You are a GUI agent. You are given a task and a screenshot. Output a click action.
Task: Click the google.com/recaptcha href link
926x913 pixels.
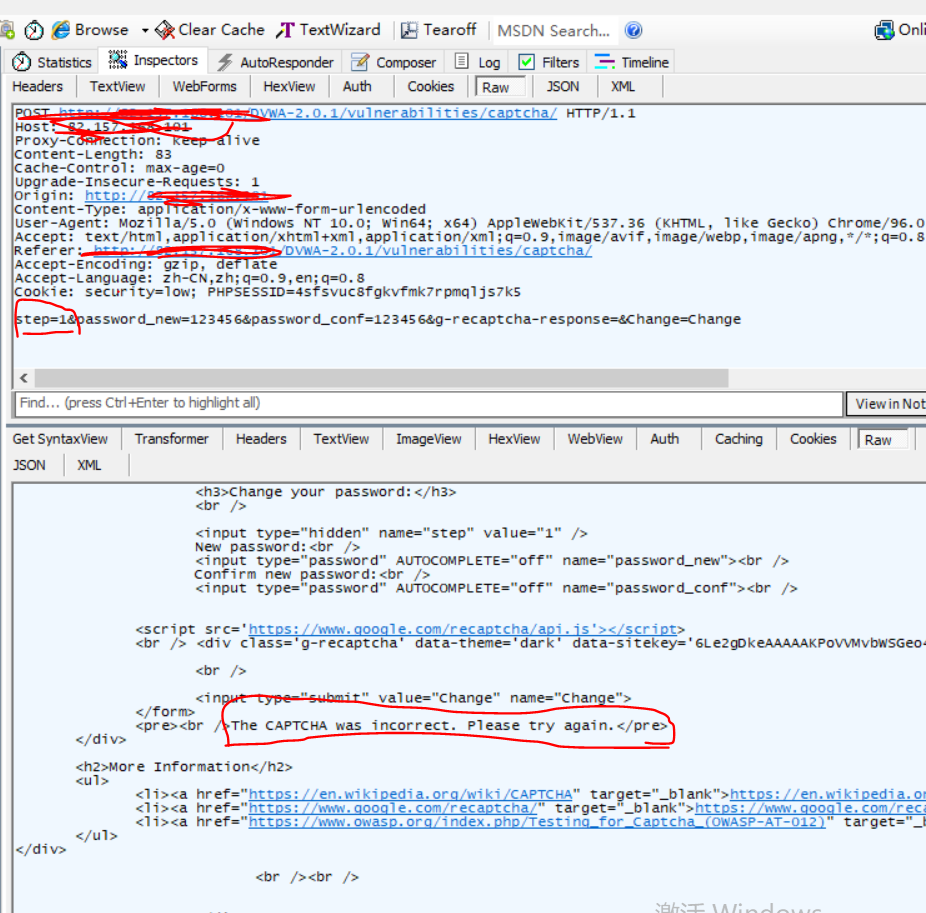393,808
